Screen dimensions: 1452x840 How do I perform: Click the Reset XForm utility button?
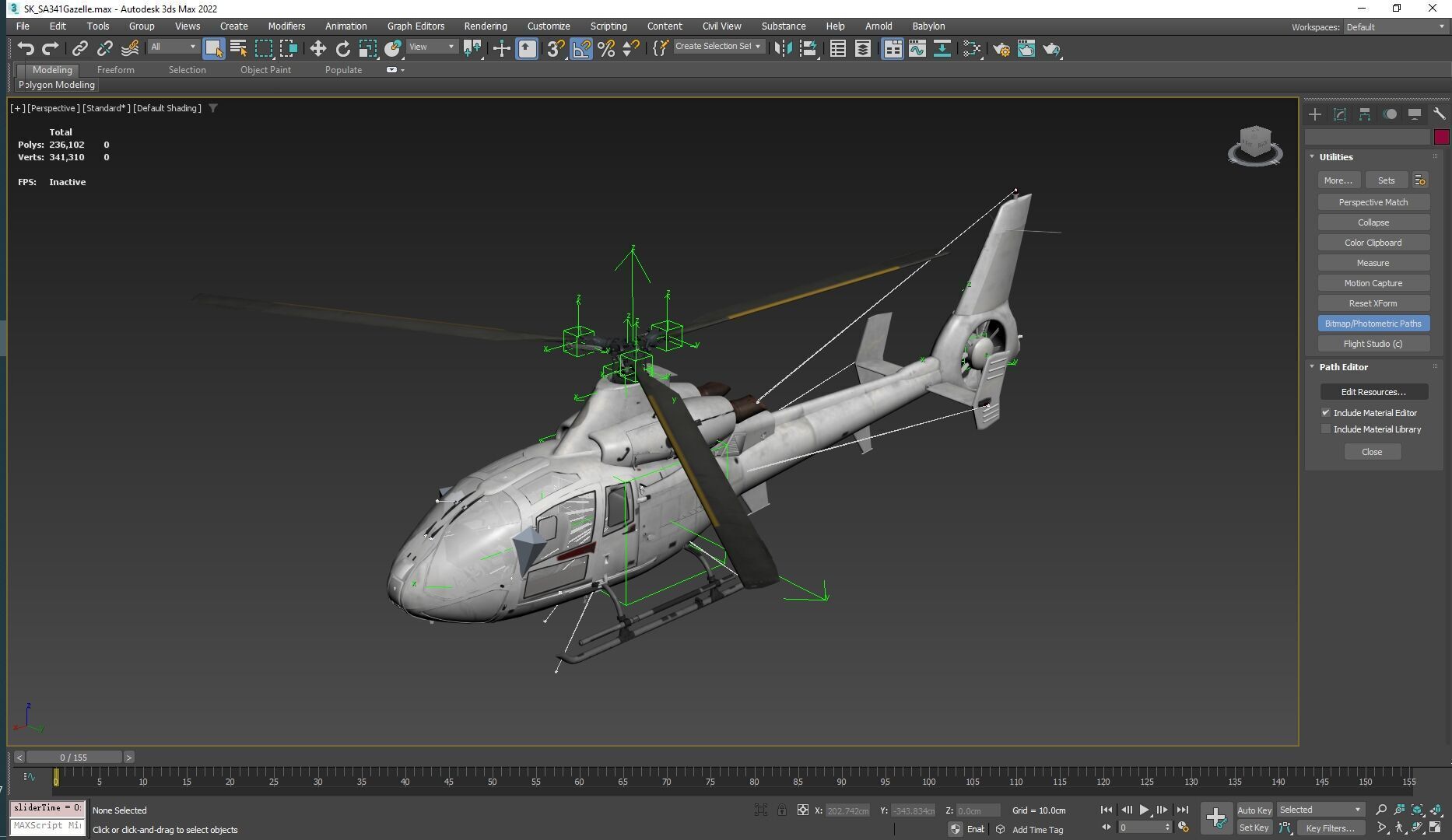point(1373,303)
